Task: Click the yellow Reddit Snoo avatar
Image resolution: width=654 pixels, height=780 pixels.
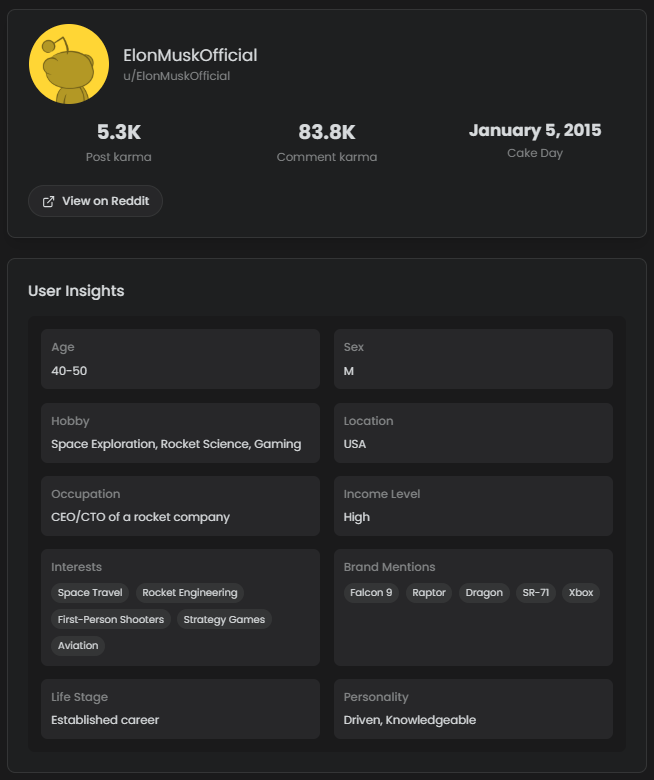Action: [69, 64]
